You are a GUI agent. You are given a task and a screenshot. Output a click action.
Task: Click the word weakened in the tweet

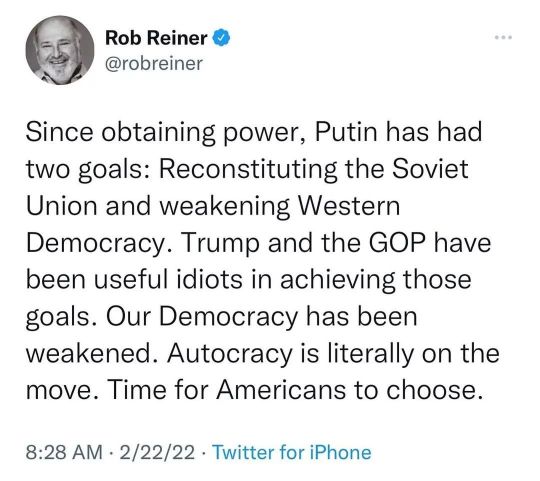point(89,353)
